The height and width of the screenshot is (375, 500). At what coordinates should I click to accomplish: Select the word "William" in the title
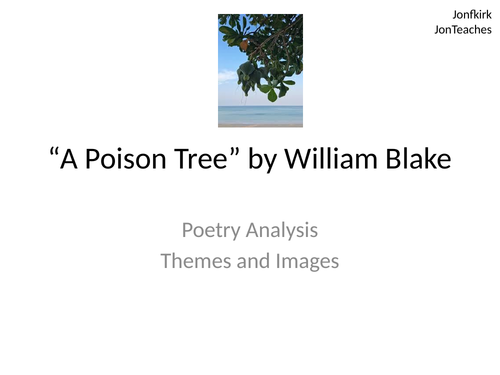[x=331, y=158]
